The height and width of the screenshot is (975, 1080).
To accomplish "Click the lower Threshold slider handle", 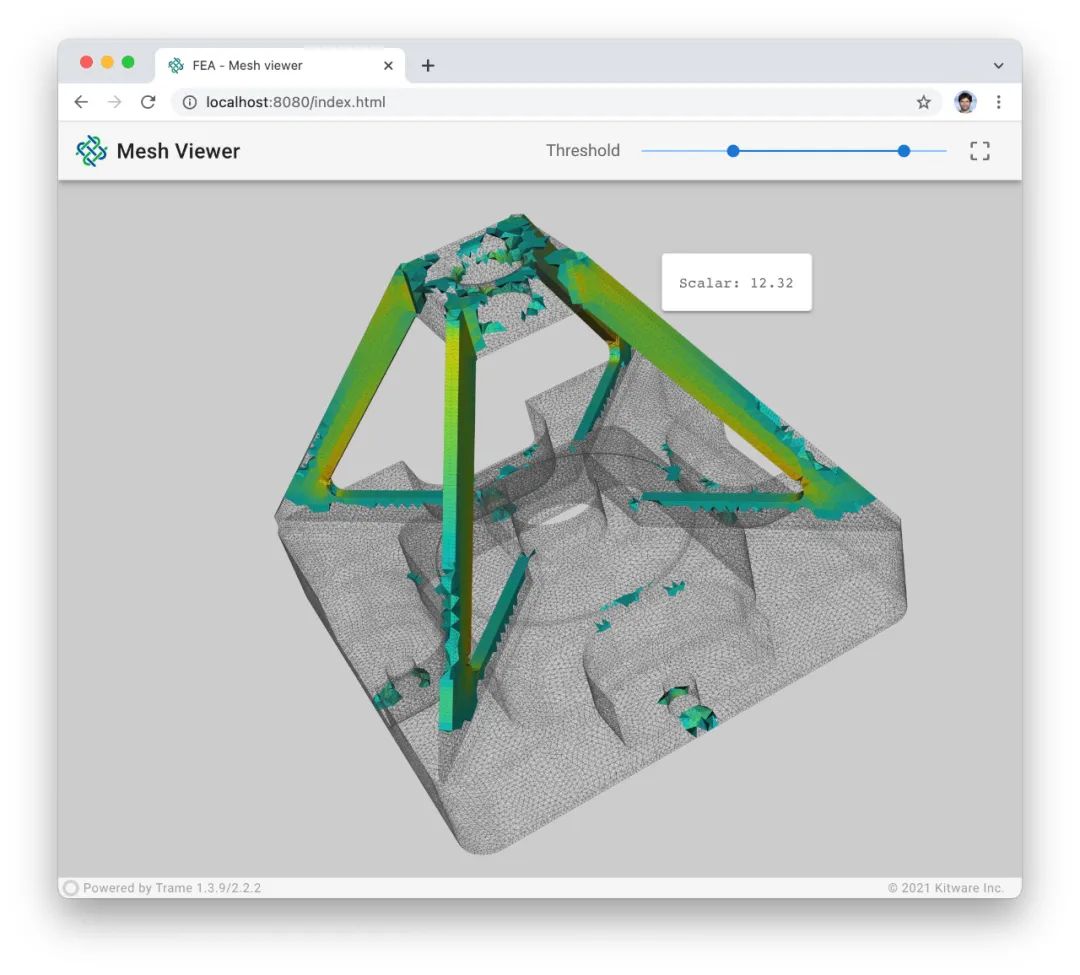I will pos(733,151).
